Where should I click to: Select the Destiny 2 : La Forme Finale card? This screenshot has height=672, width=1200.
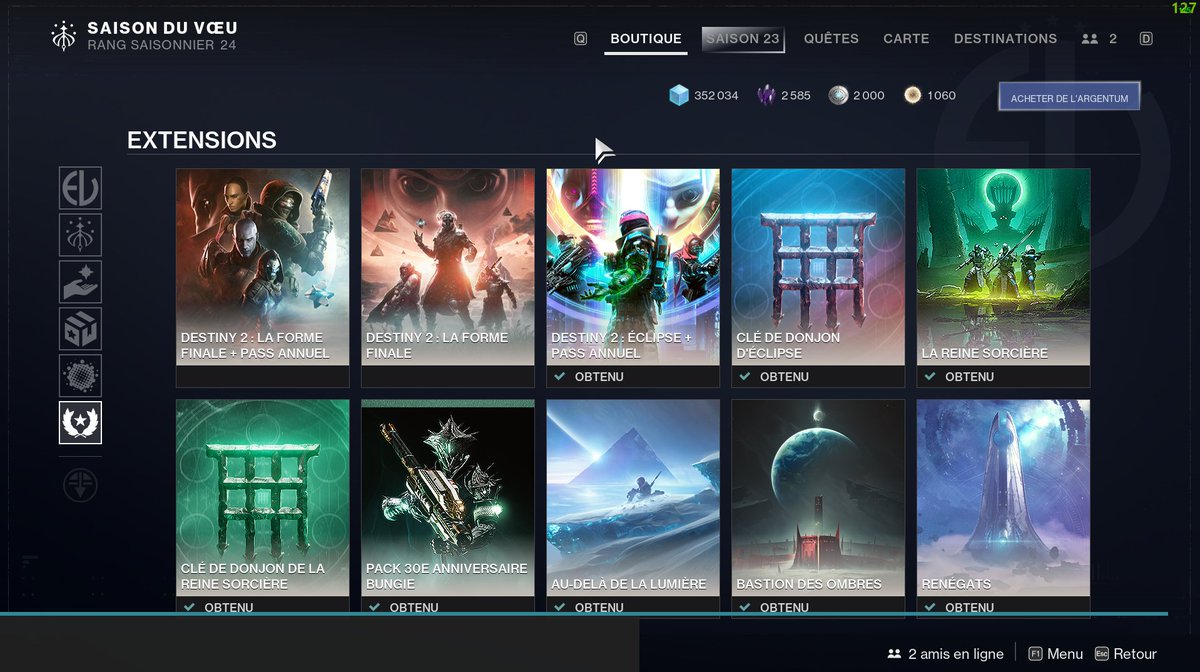(x=448, y=277)
